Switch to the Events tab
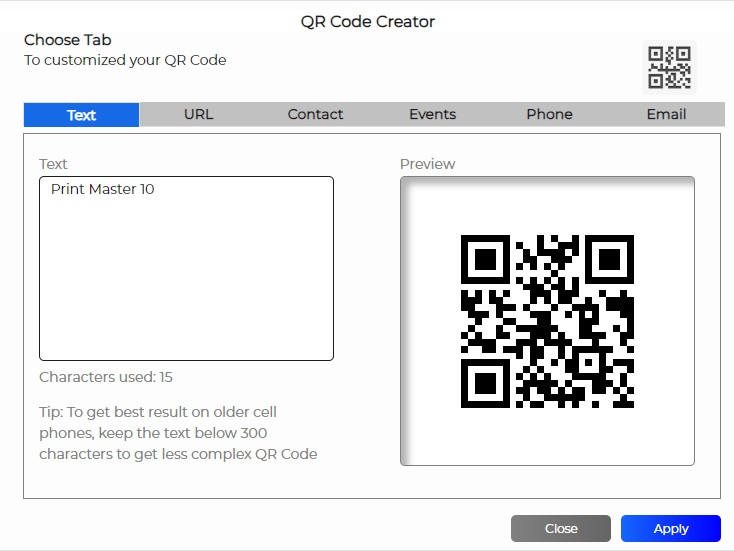This screenshot has height=551, width=734. (x=433, y=115)
